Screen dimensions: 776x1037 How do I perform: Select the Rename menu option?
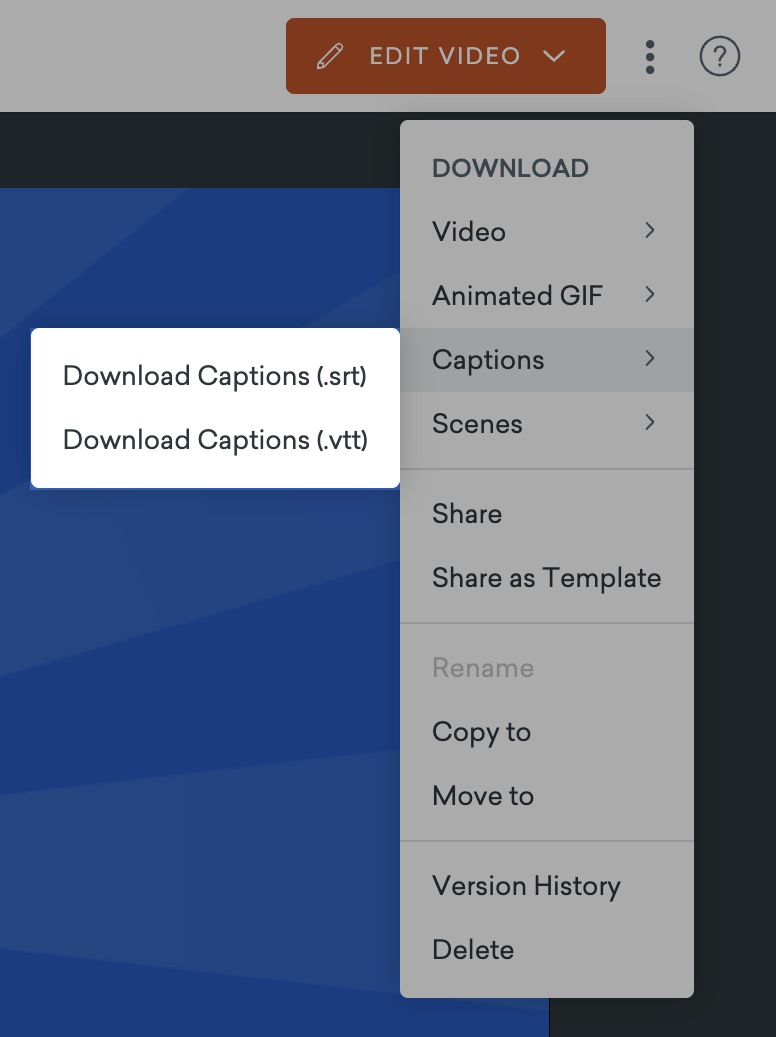tap(546, 668)
